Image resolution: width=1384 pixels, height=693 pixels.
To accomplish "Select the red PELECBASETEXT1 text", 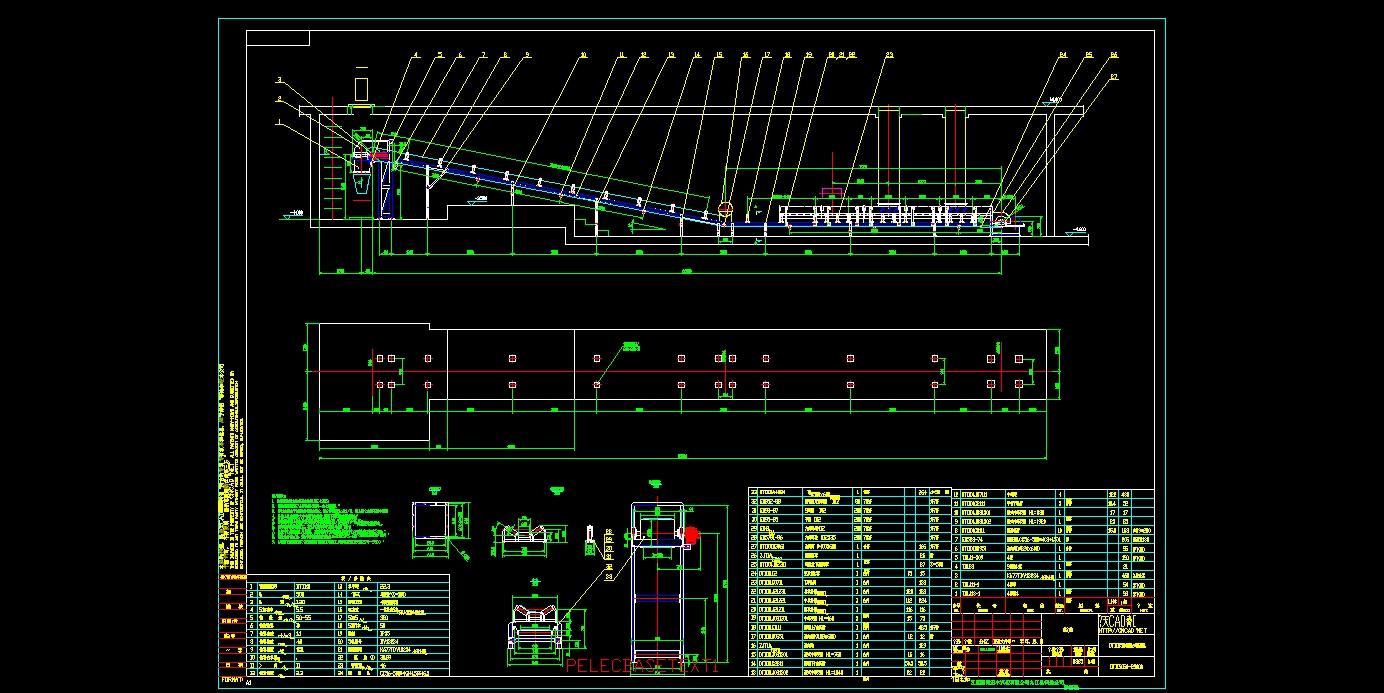I will 642,666.
